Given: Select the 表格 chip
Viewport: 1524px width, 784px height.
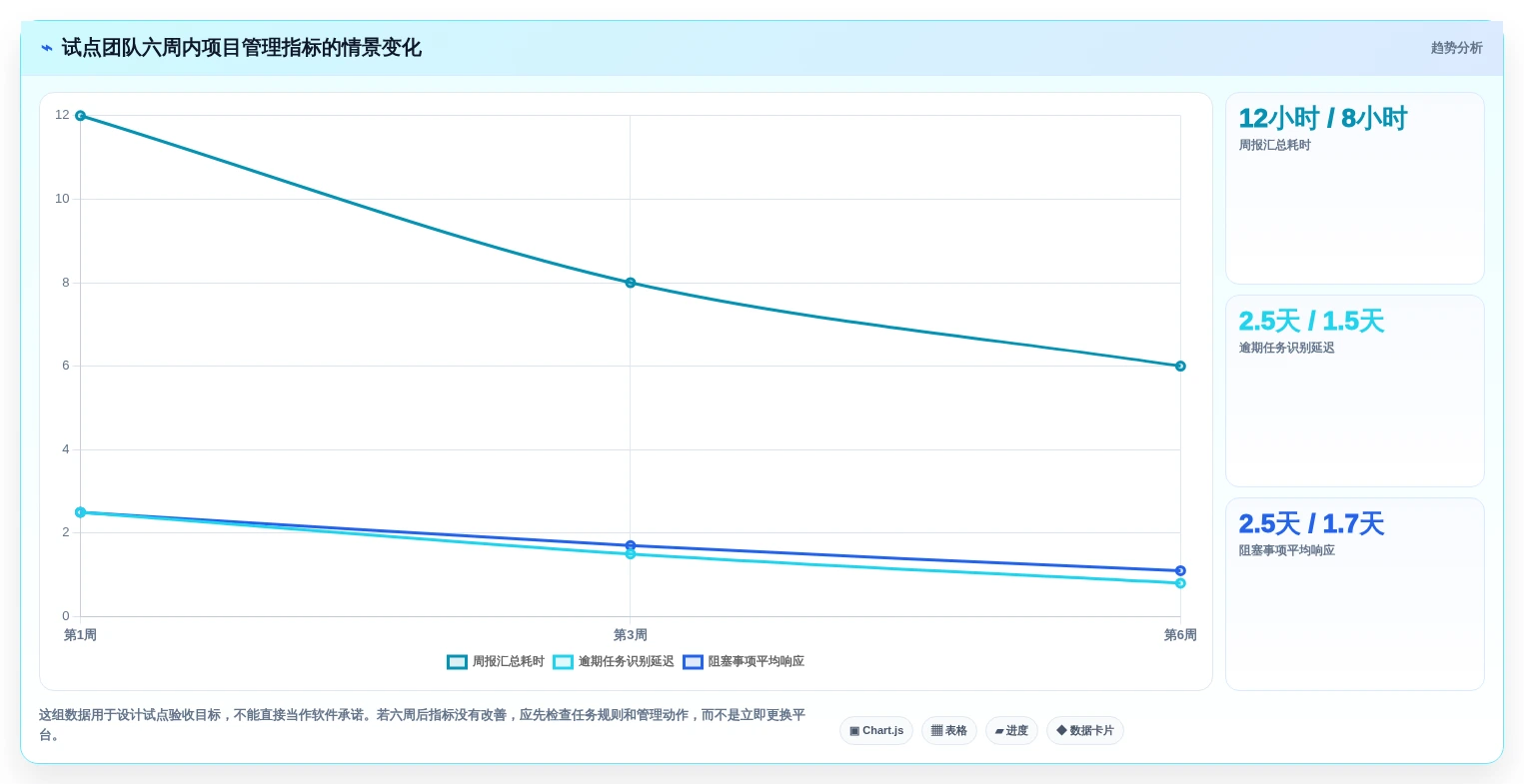Looking at the screenshot, I should pyautogui.click(x=949, y=731).
